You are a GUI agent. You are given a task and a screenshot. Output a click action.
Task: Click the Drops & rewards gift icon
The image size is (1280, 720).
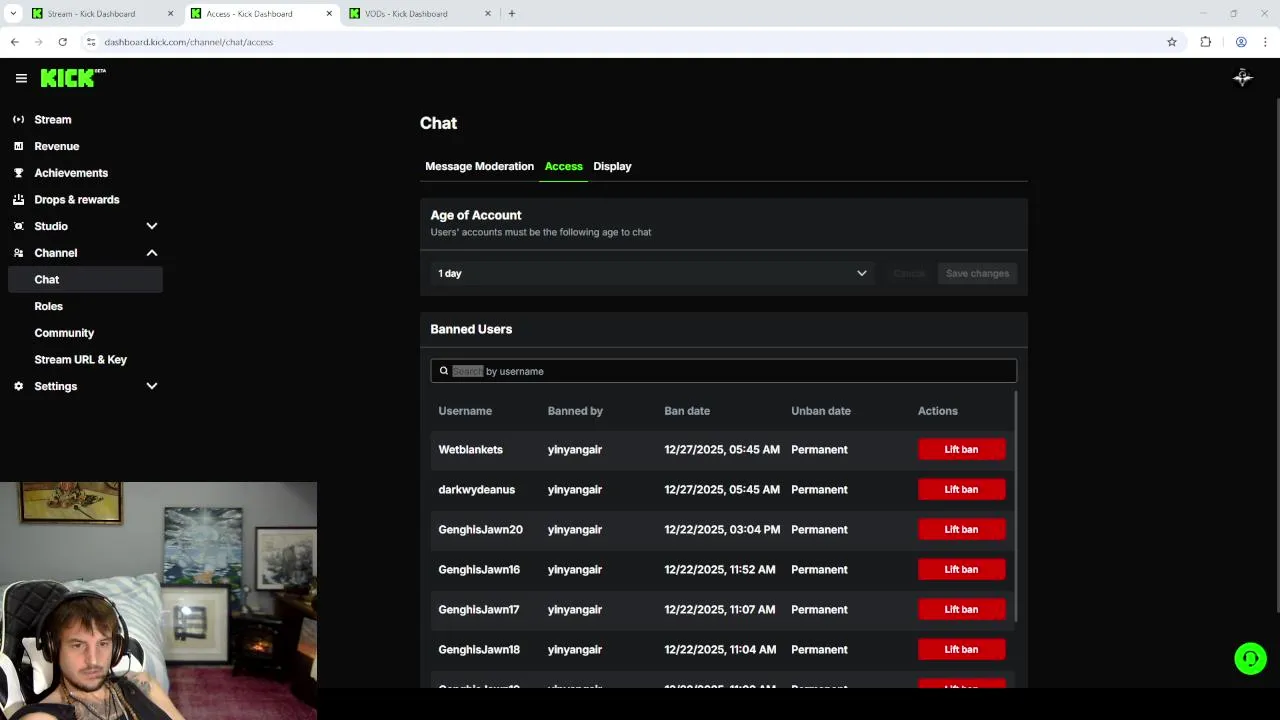click(x=18, y=200)
